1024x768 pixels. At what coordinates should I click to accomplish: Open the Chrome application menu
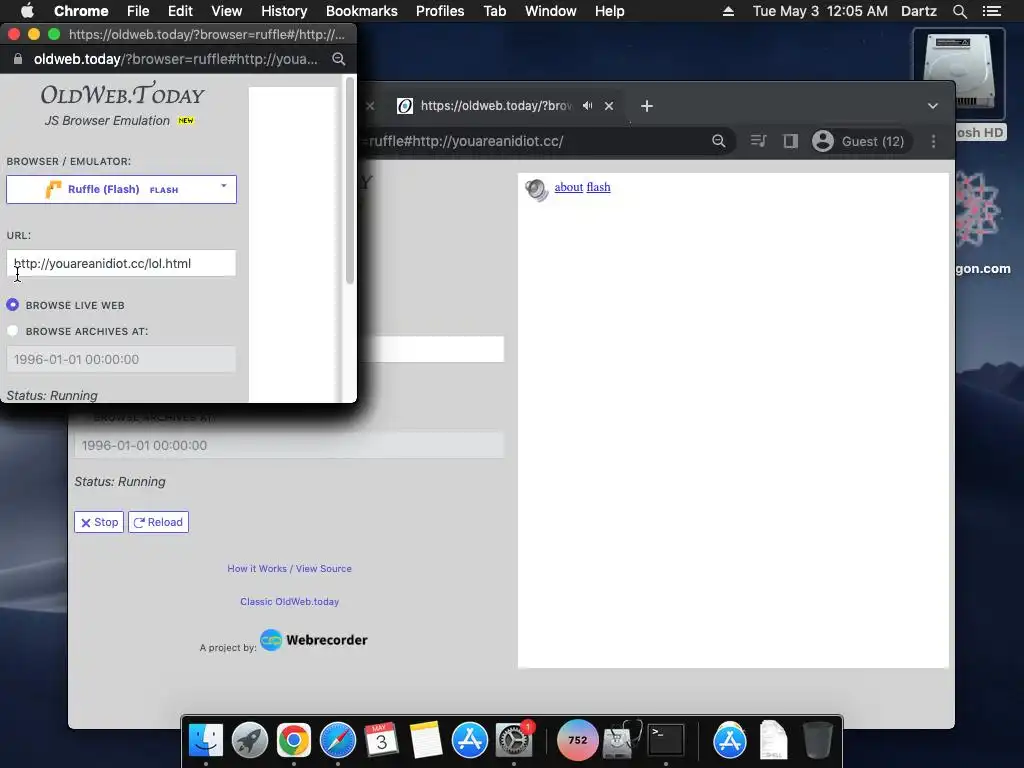(81, 11)
